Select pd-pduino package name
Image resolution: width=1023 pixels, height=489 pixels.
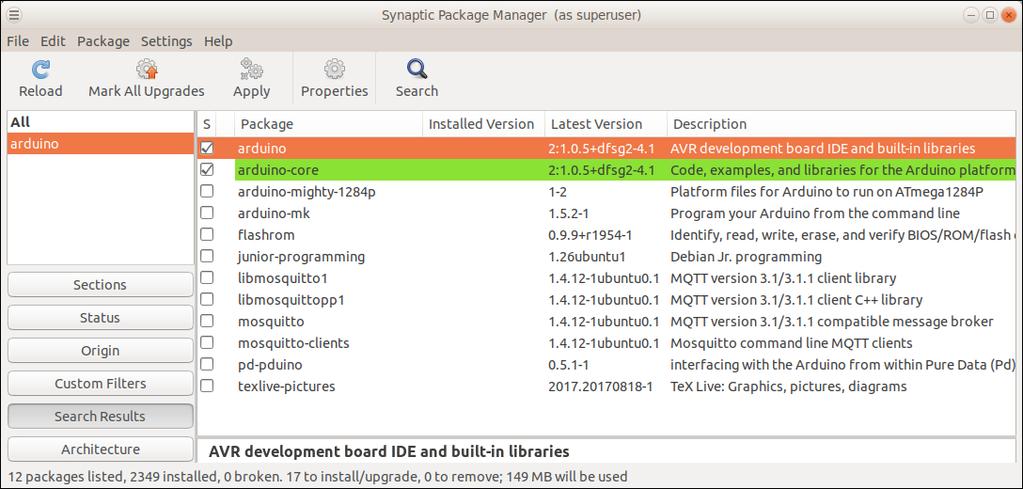tap(270, 364)
